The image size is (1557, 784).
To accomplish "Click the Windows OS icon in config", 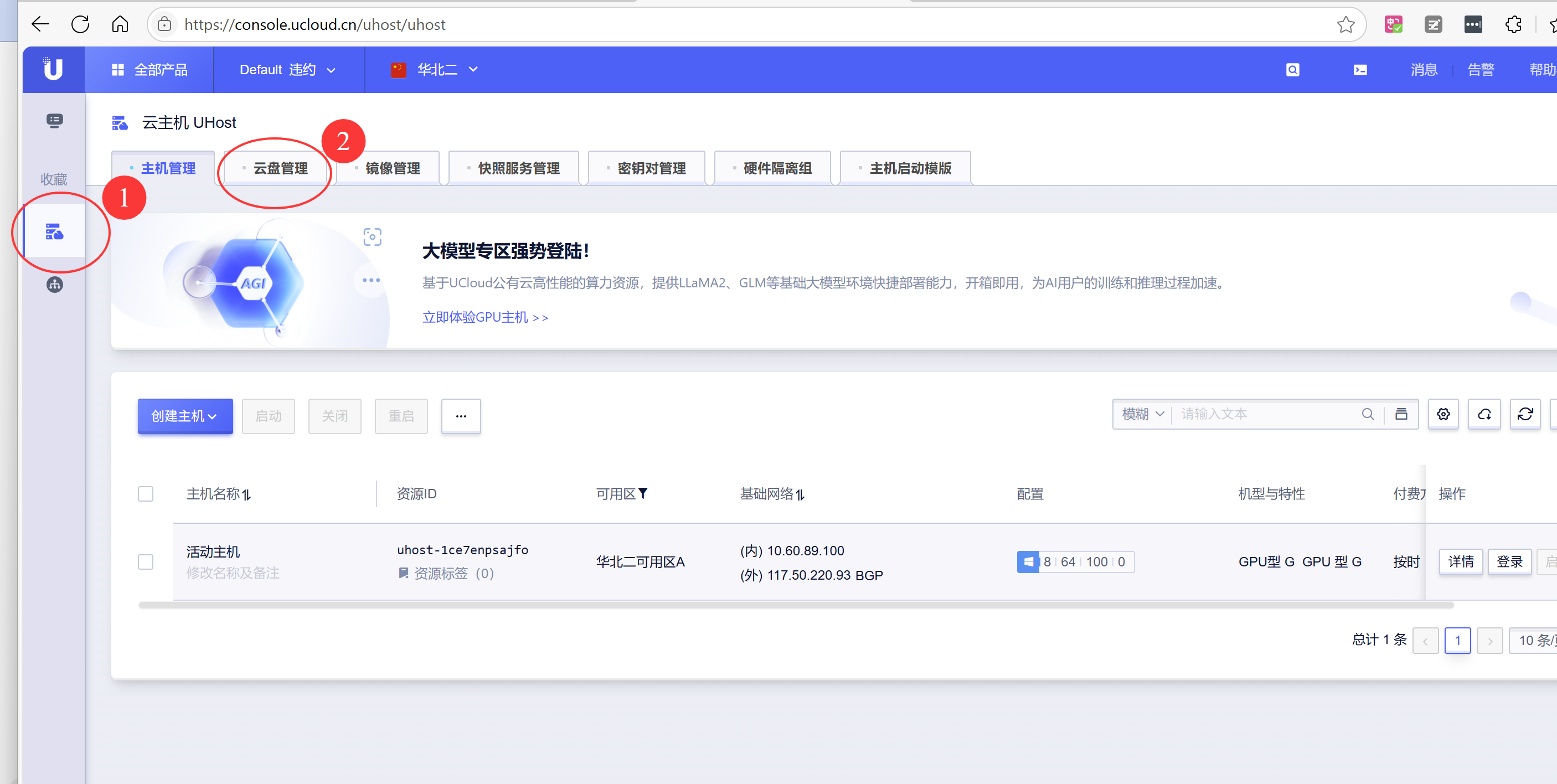I will (1028, 561).
